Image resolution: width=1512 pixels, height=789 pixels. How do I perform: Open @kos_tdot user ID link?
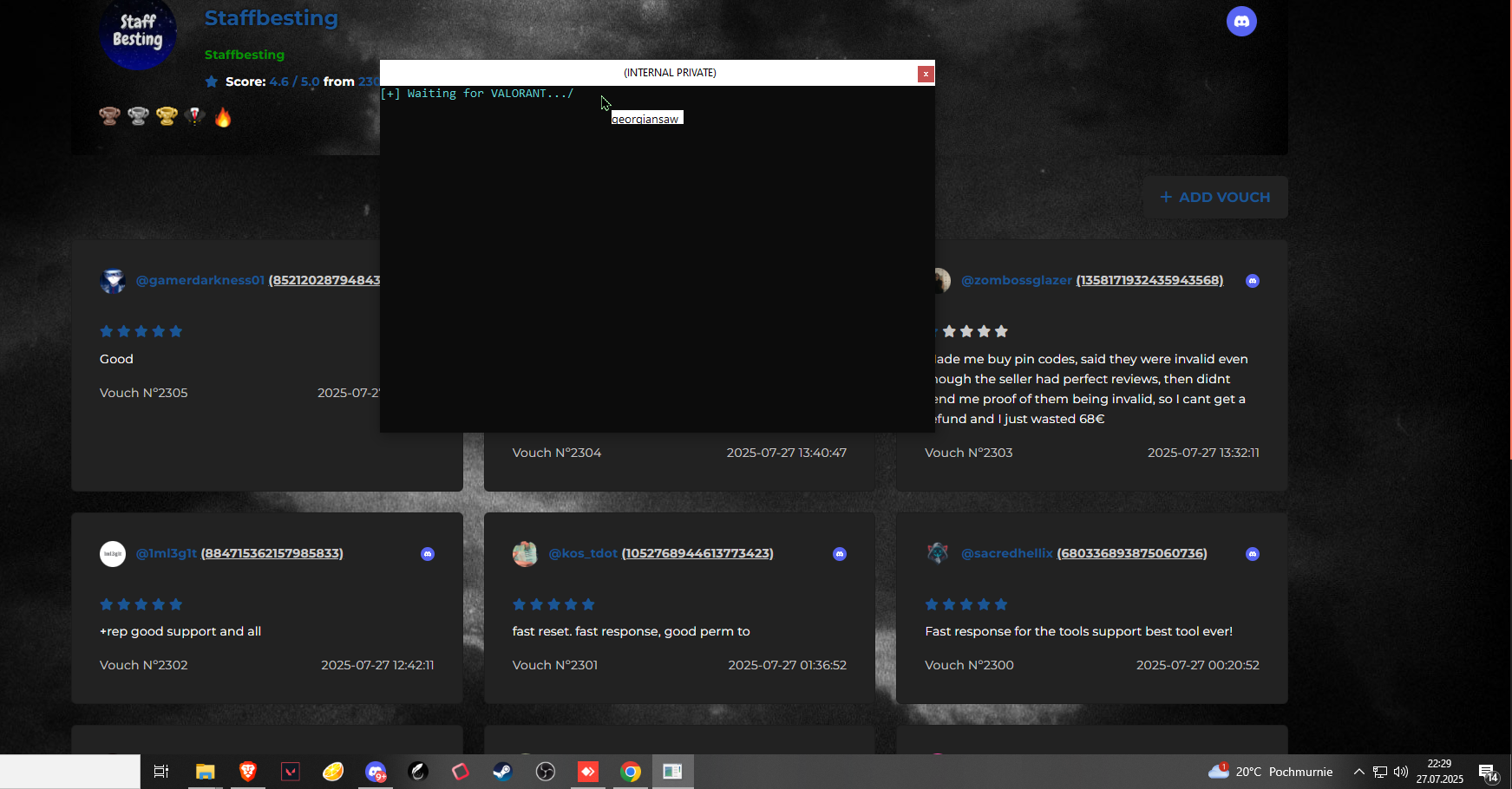point(697,553)
